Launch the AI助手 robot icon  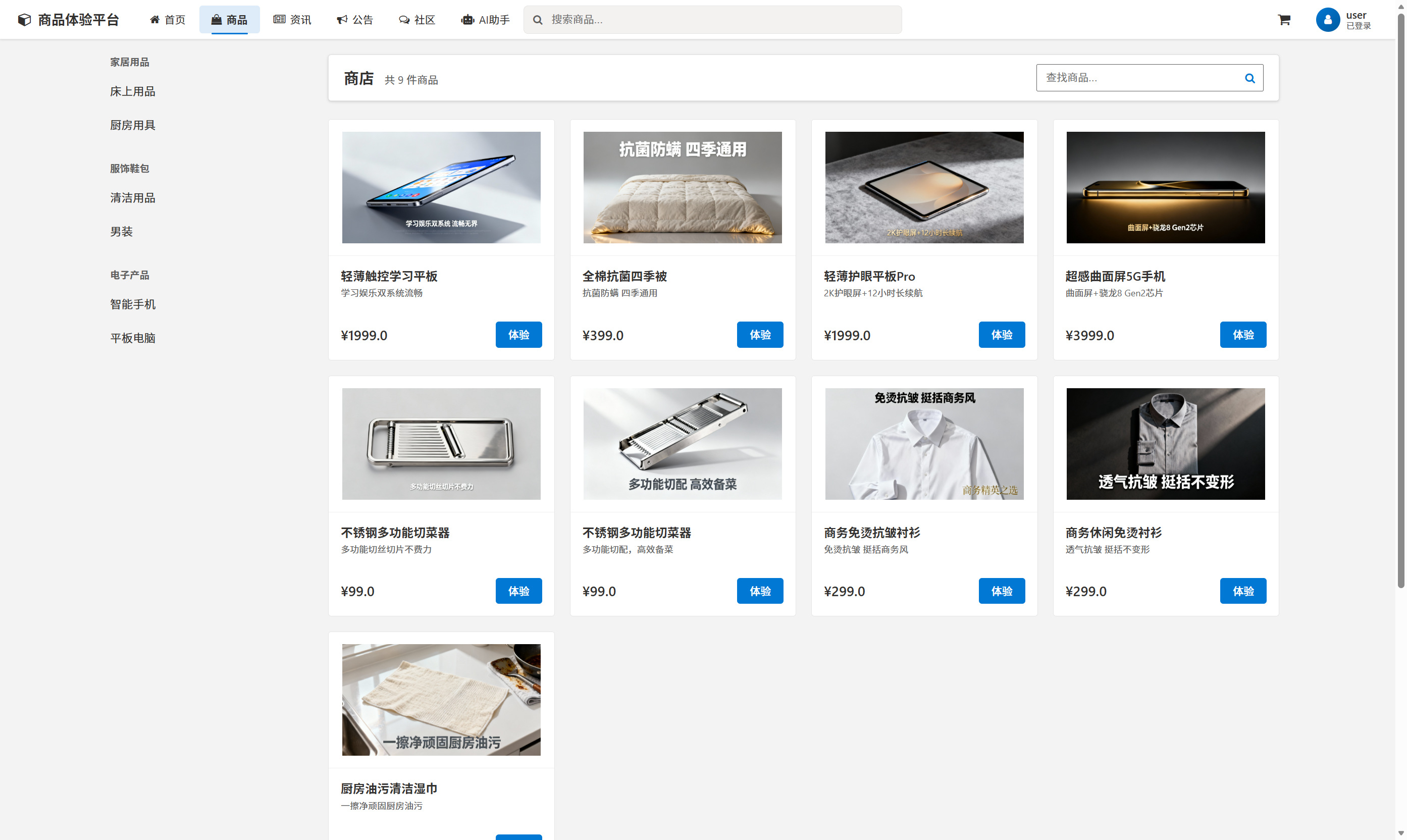[467, 19]
